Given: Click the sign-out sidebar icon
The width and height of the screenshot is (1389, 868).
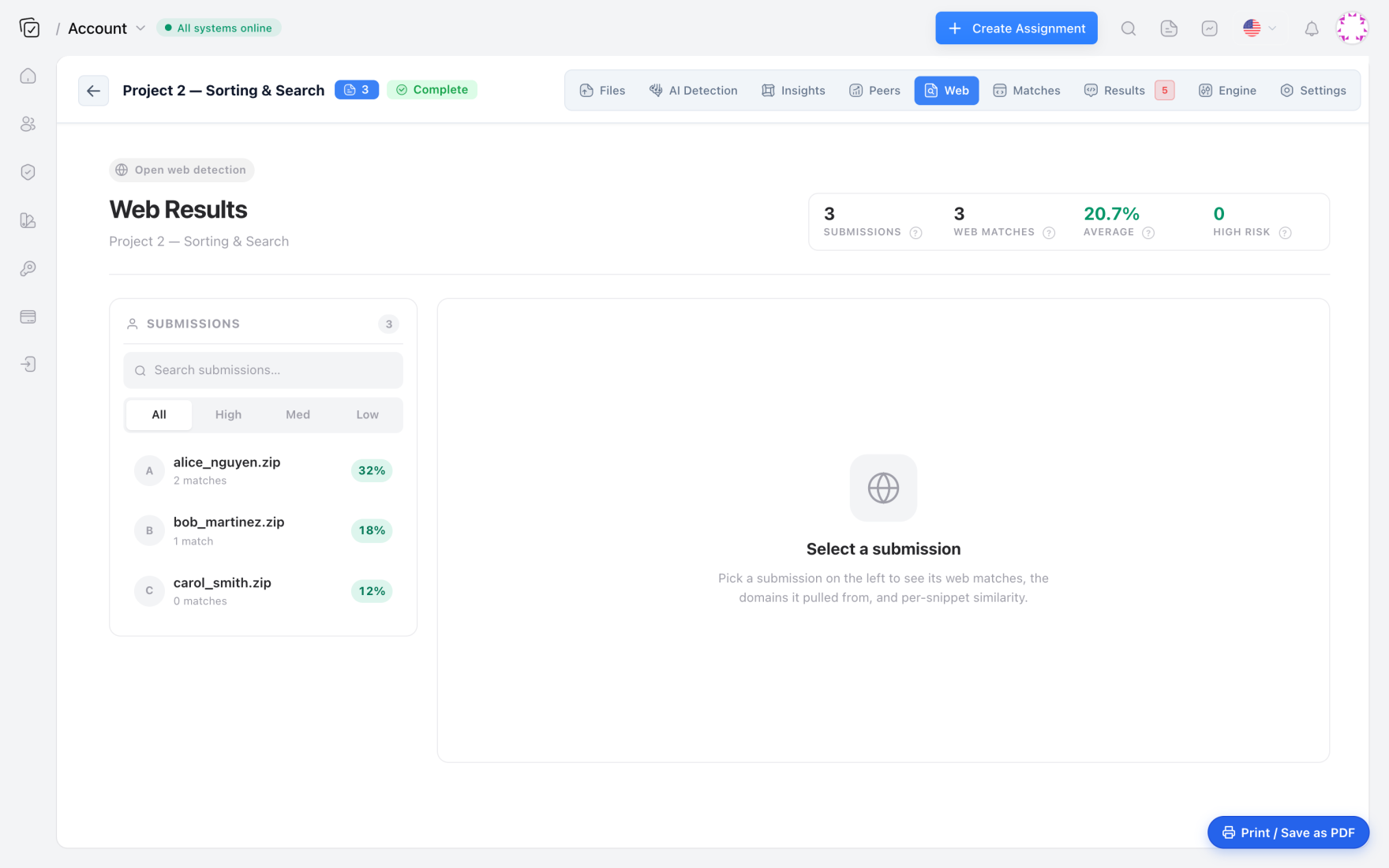Looking at the screenshot, I should tap(28, 364).
